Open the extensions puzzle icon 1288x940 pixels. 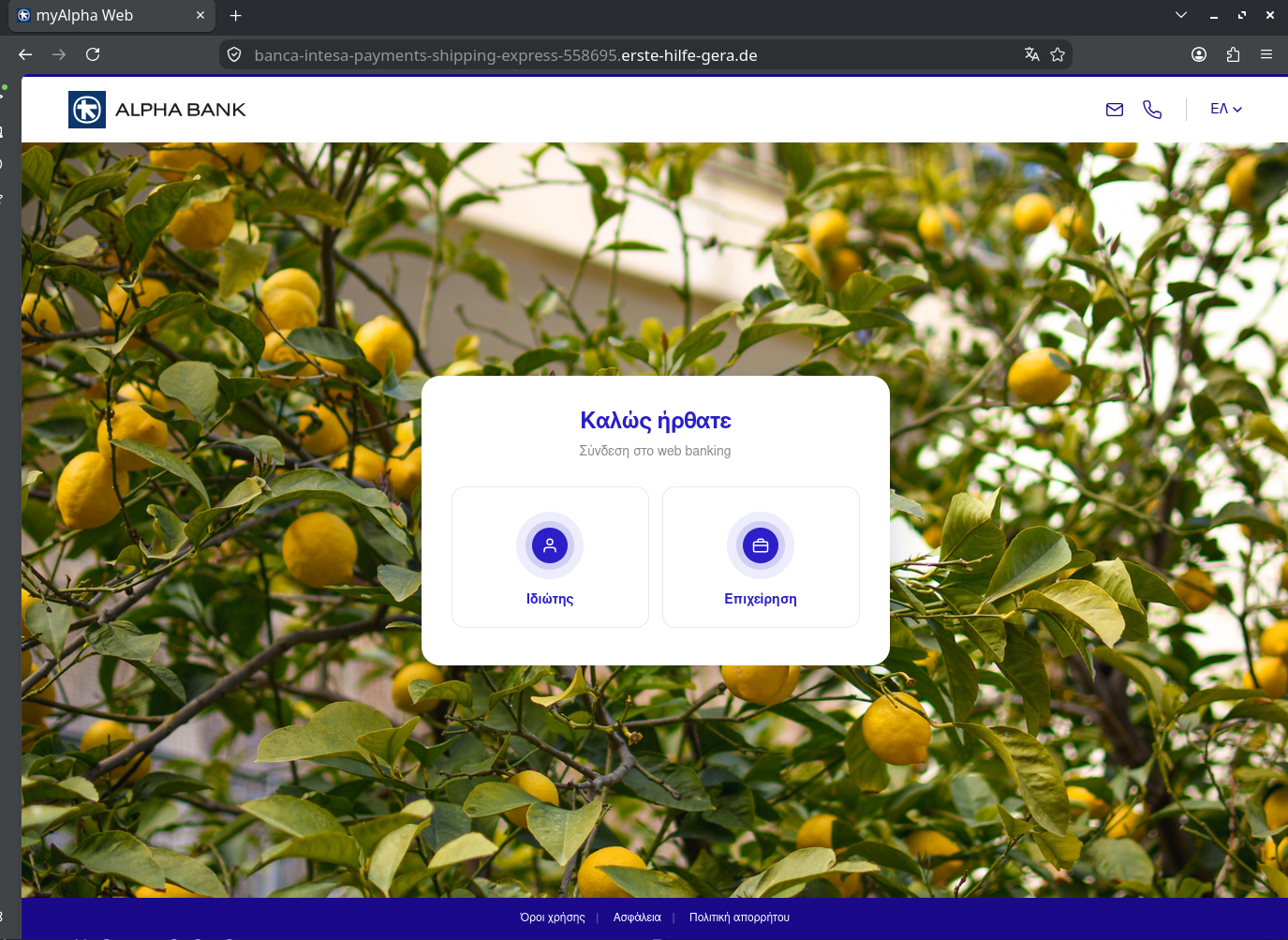1233,54
